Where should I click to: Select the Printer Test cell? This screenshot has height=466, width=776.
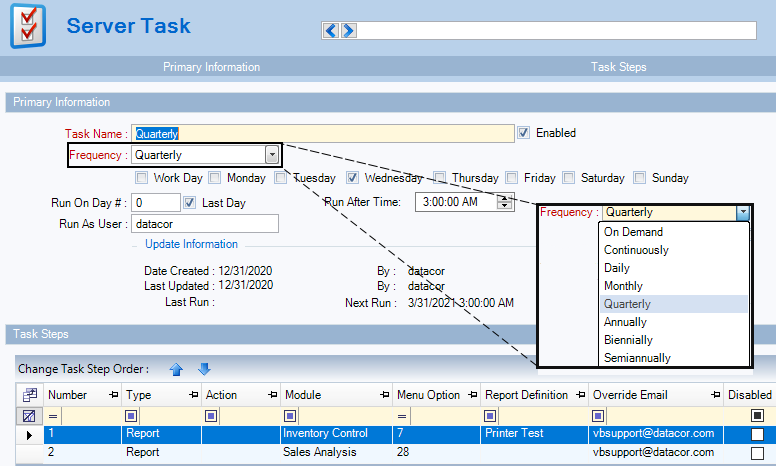tap(534, 433)
